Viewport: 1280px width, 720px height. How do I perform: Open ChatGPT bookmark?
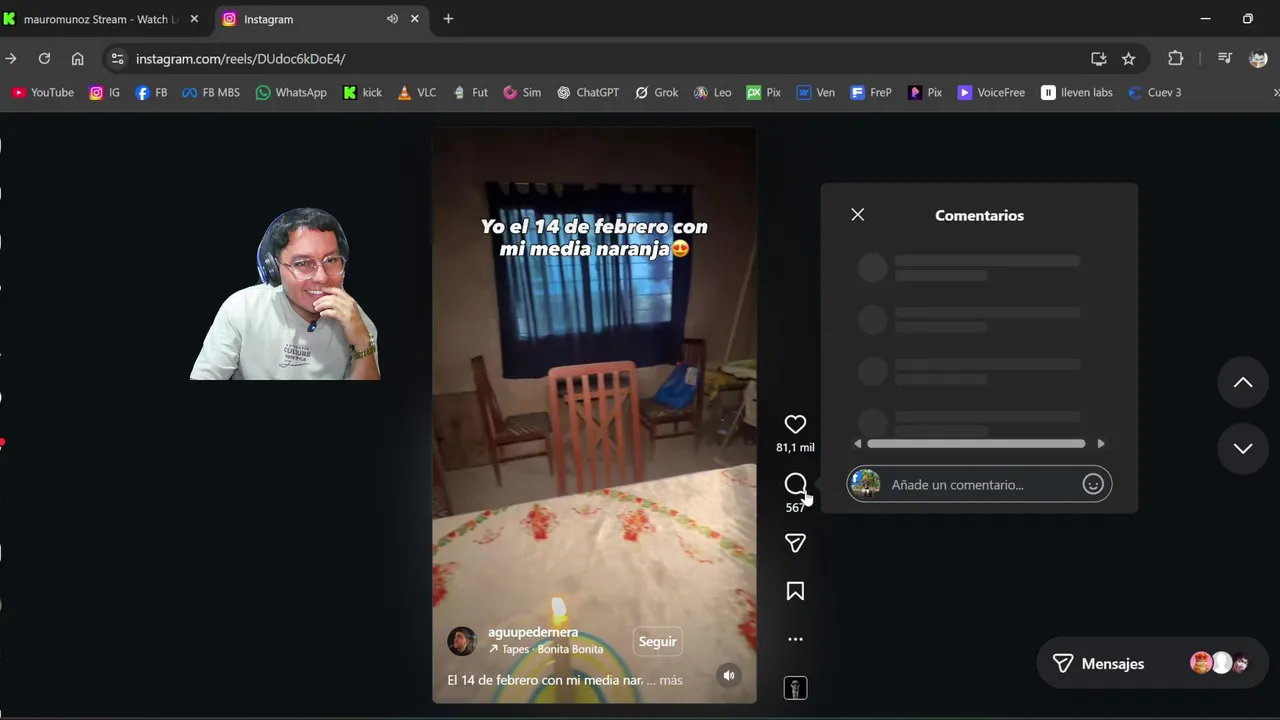pyautogui.click(x=588, y=92)
